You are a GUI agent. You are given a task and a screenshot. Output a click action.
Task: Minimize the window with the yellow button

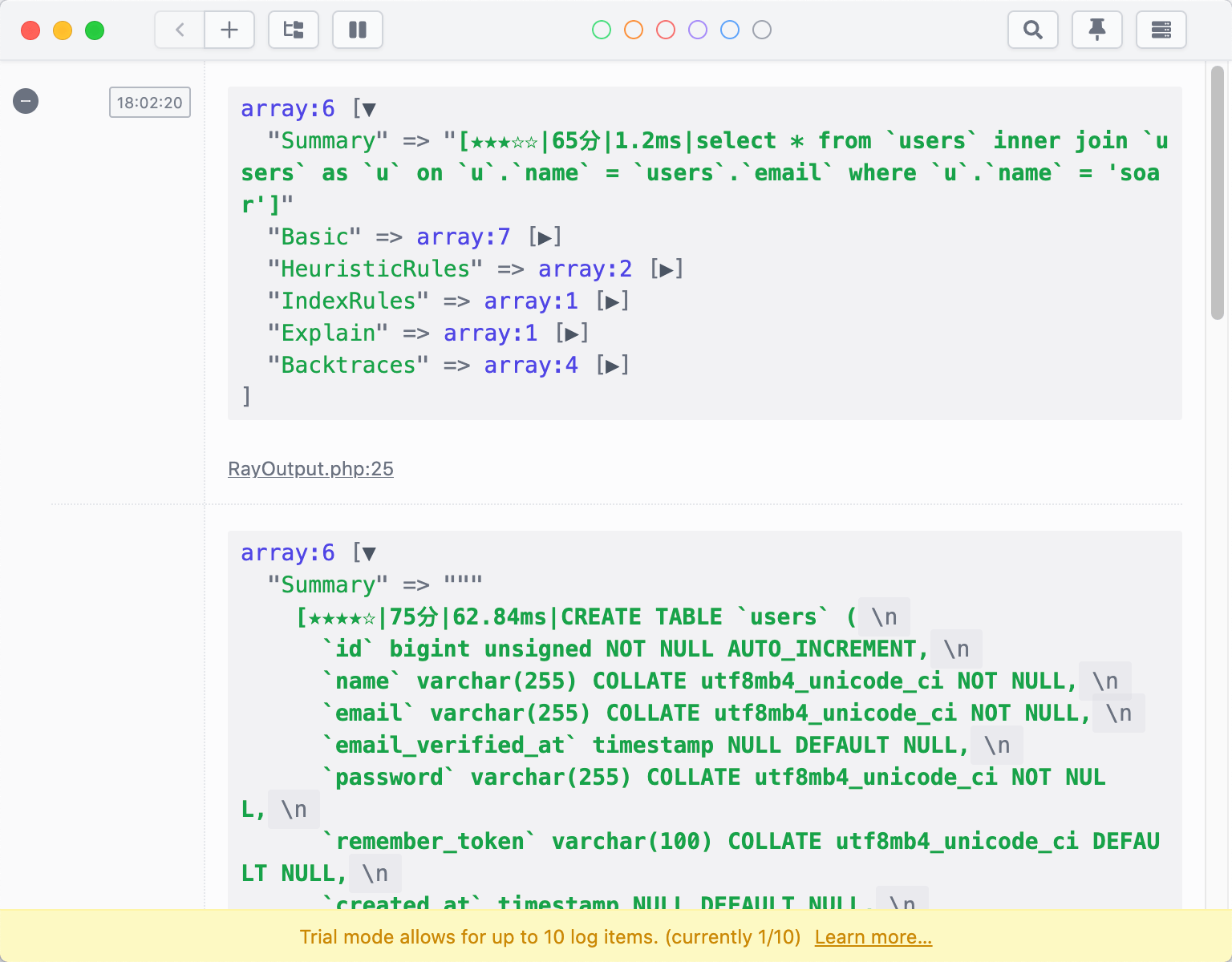coord(63,30)
